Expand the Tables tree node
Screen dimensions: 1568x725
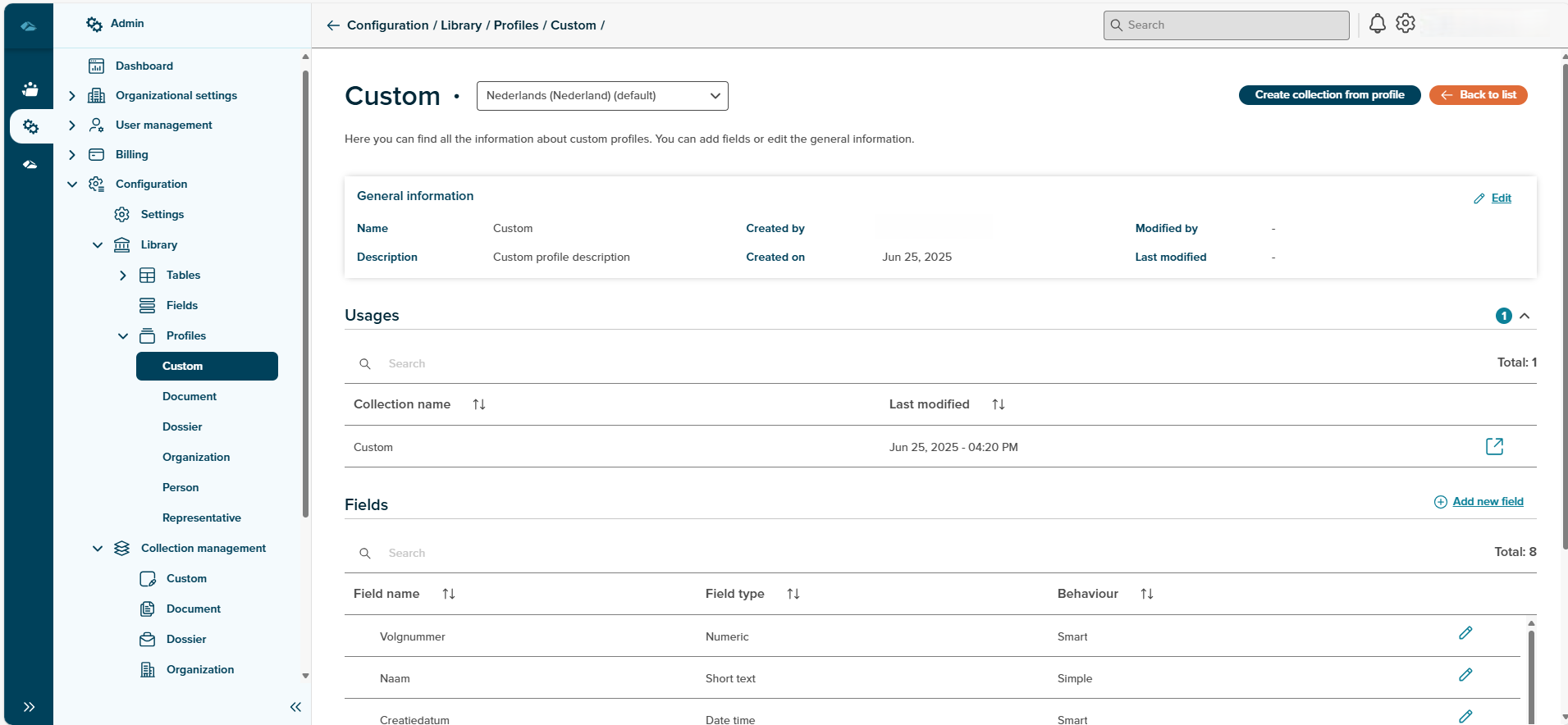pos(123,276)
